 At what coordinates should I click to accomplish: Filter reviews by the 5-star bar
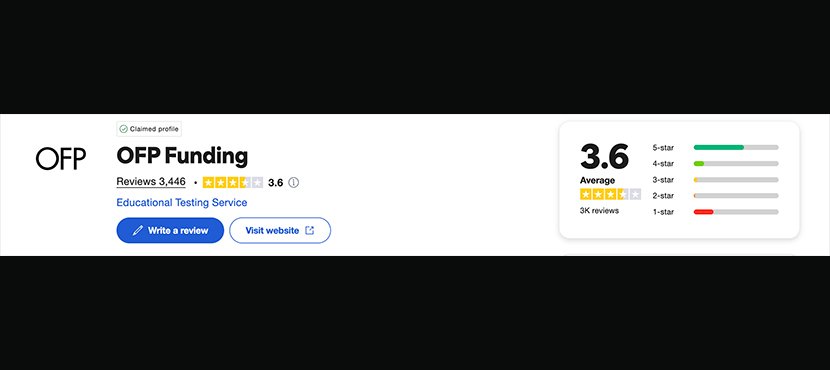click(715, 147)
